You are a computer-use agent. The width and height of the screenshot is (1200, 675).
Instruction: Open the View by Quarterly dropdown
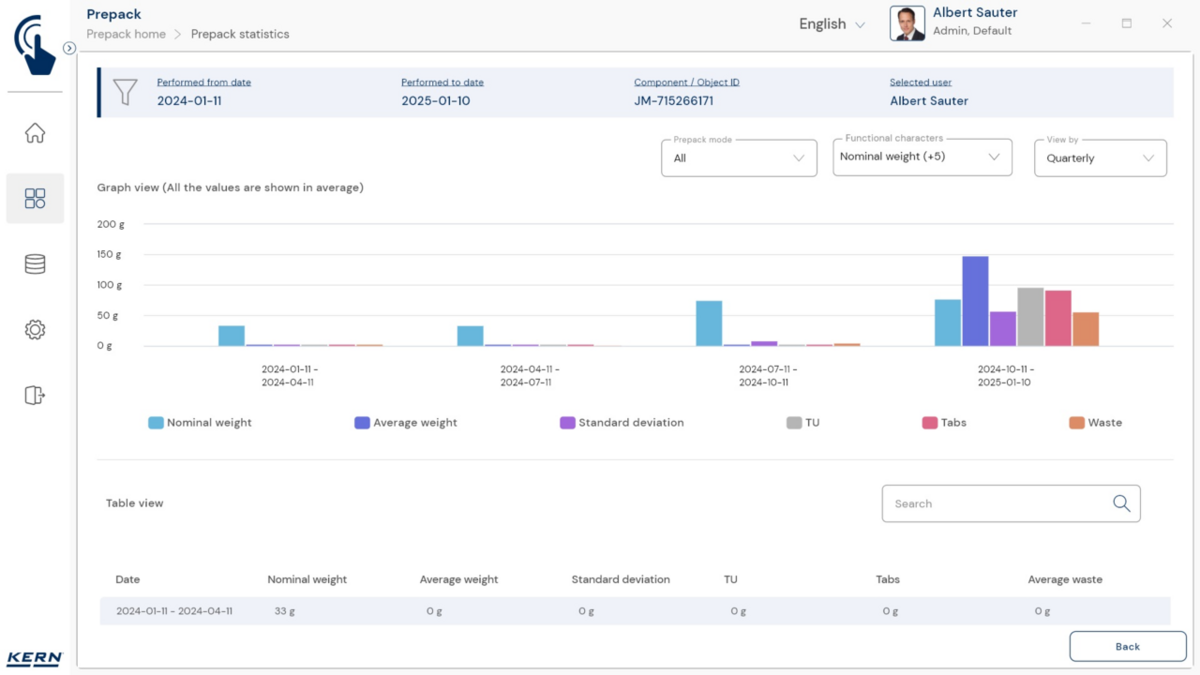pyautogui.click(x=1099, y=158)
